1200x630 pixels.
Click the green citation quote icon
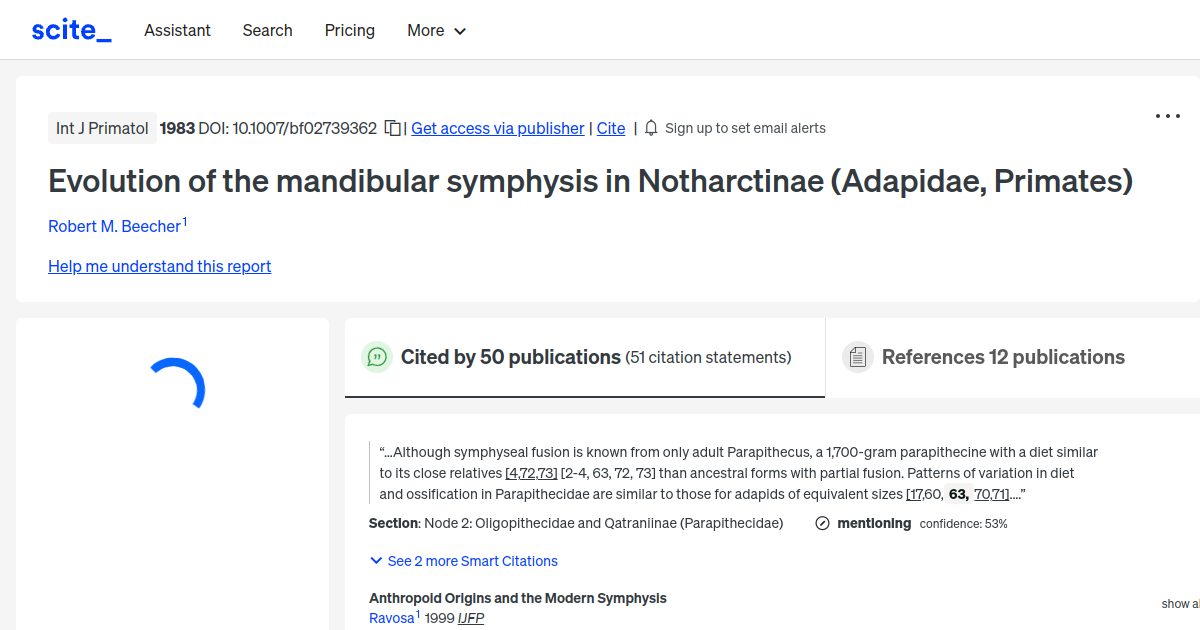[377, 357]
